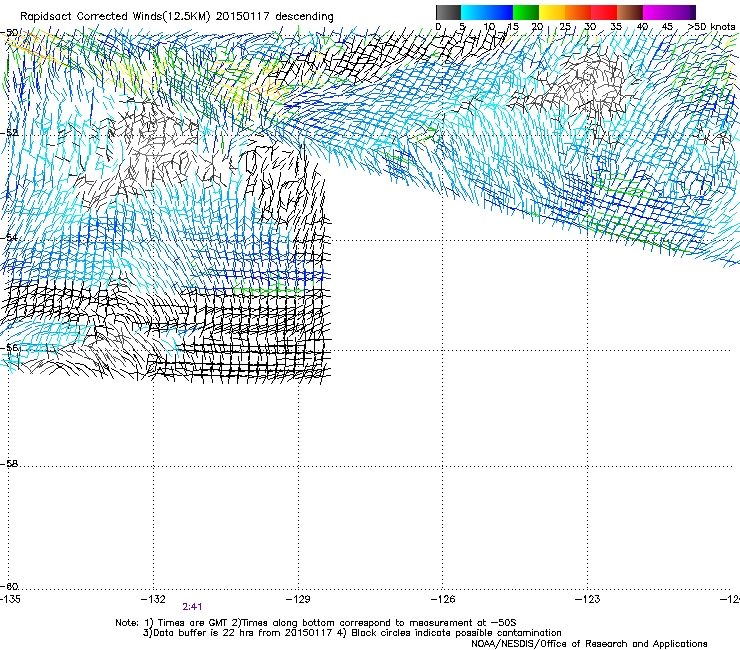Click the brown 35-40 knots legend swatch

point(630,12)
